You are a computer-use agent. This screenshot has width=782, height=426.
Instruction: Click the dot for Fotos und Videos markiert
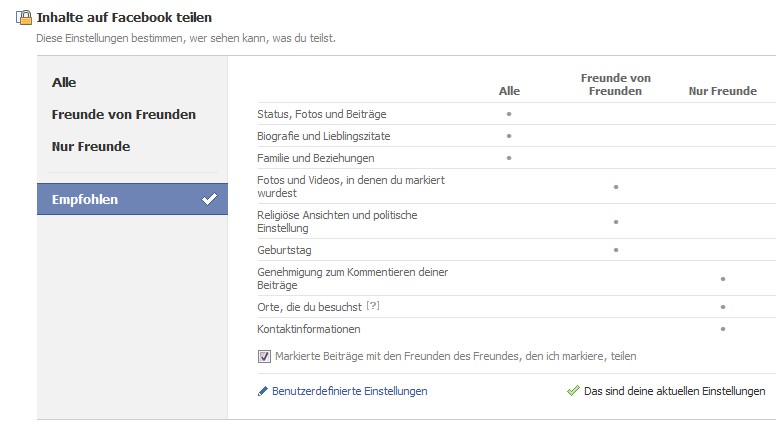[616, 186]
